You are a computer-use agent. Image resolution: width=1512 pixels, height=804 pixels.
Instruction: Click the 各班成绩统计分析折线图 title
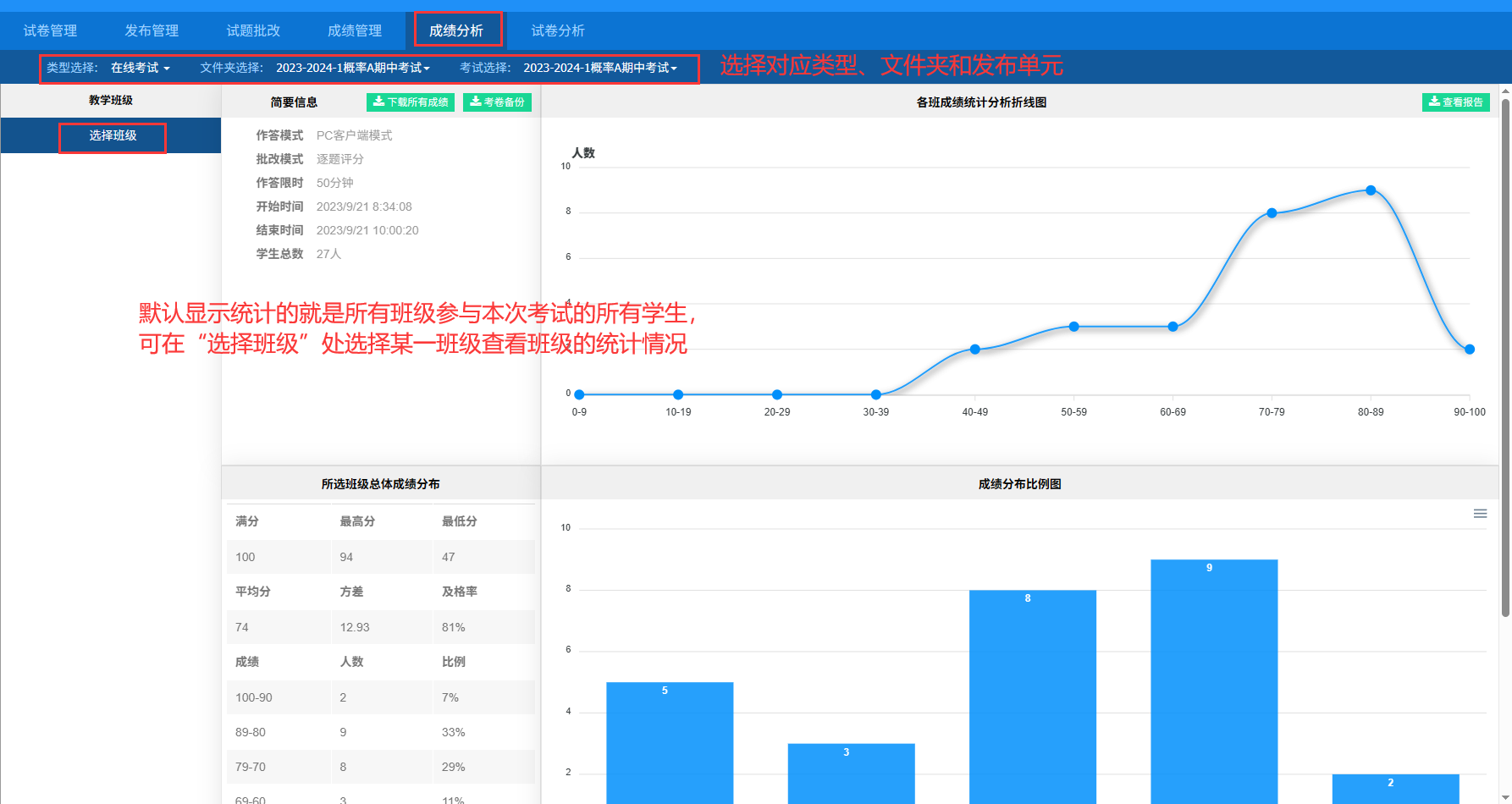[x=981, y=102]
